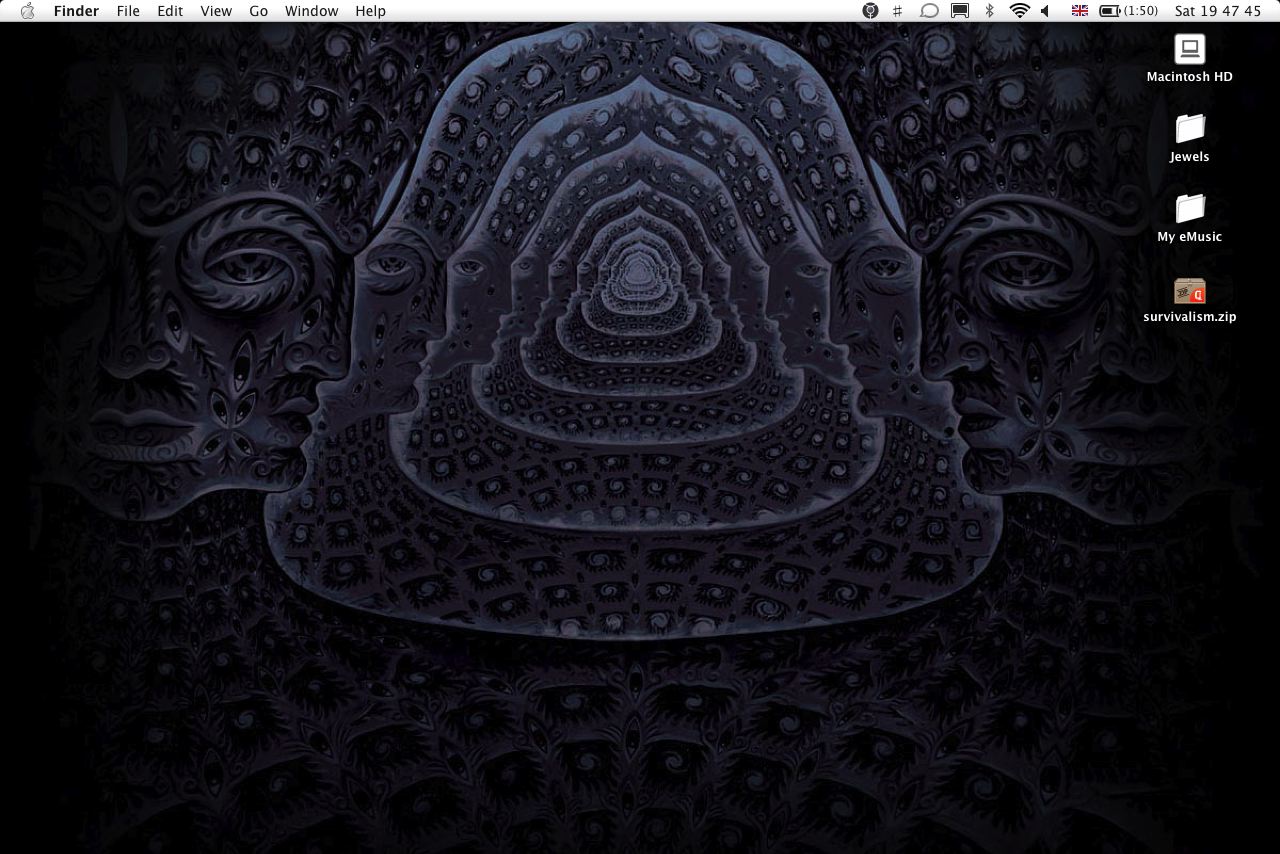The width and height of the screenshot is (1280, 854).
Task: Click the round Quicksilver-style menu bar icon
Action: pos(871,11)
